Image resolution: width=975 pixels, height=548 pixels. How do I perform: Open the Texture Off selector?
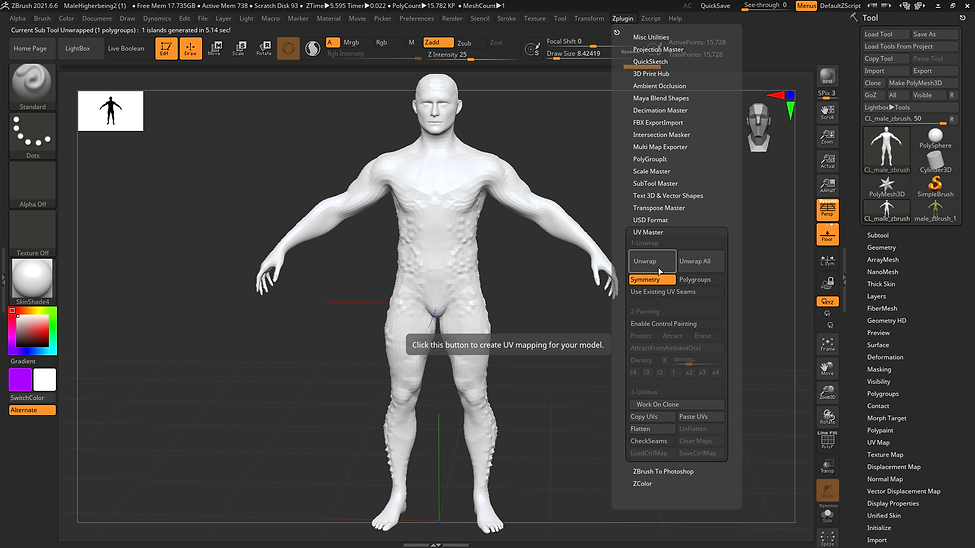click(x=32, y=233)
